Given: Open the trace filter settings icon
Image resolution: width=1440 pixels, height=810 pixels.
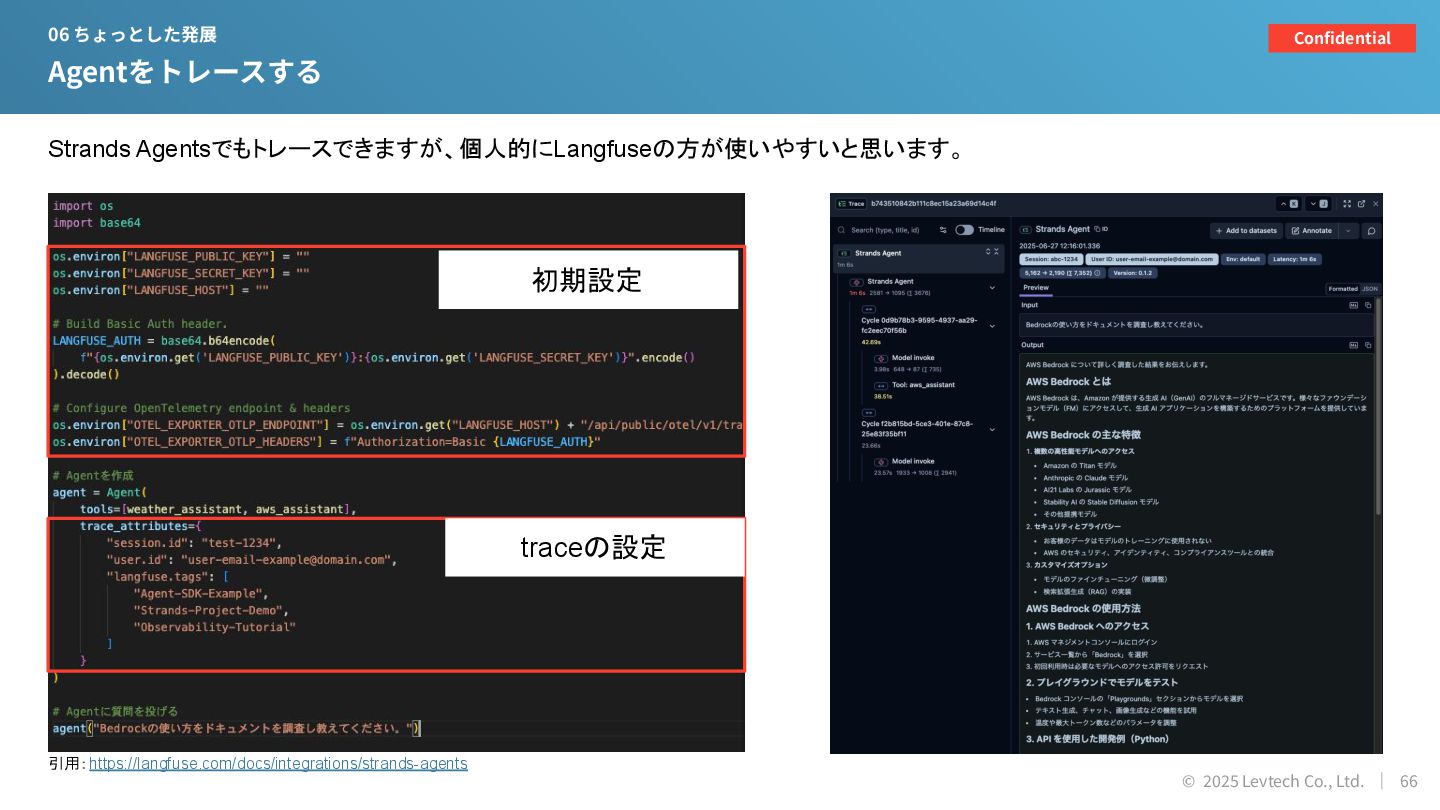Looking at the screenshot, I should [943, 230].
